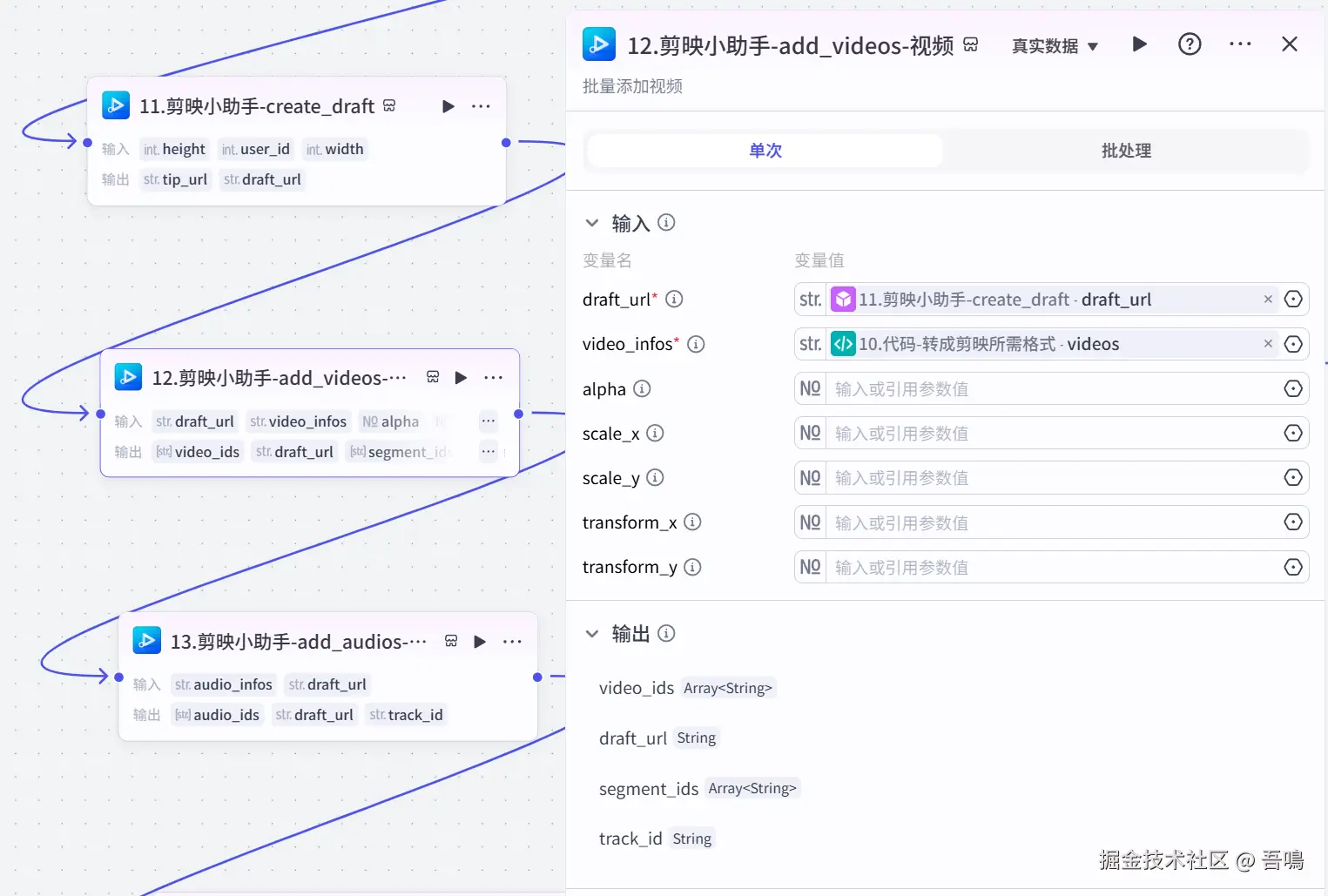This screenshot has height=896, width=1328.
Task: Click the video_ids output row
Action: coord(687,688)
